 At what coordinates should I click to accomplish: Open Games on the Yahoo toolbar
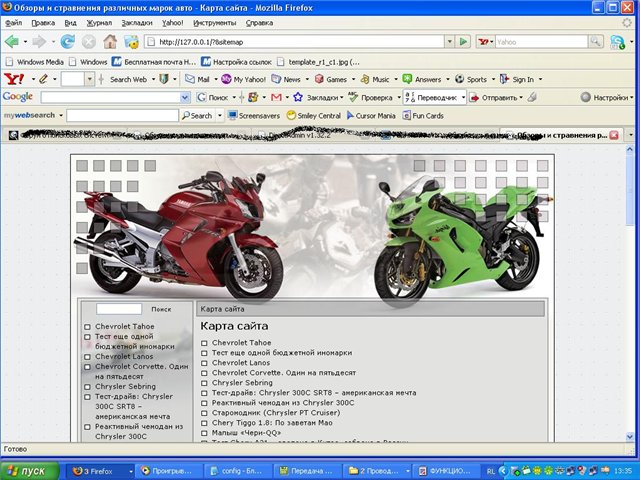coord(330,79)
